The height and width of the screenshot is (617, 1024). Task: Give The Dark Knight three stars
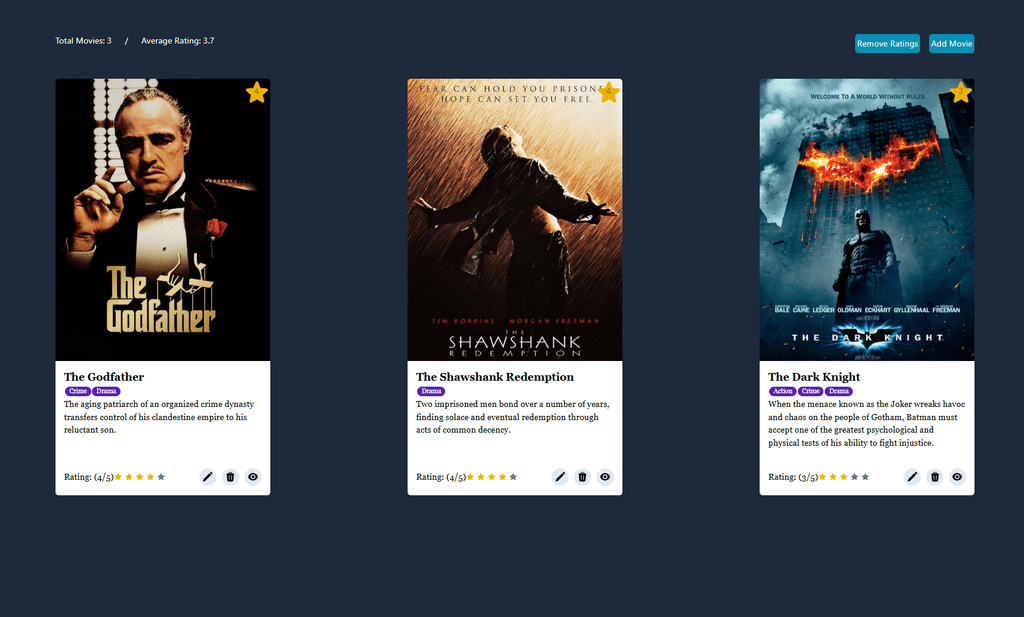pos(844,477)
